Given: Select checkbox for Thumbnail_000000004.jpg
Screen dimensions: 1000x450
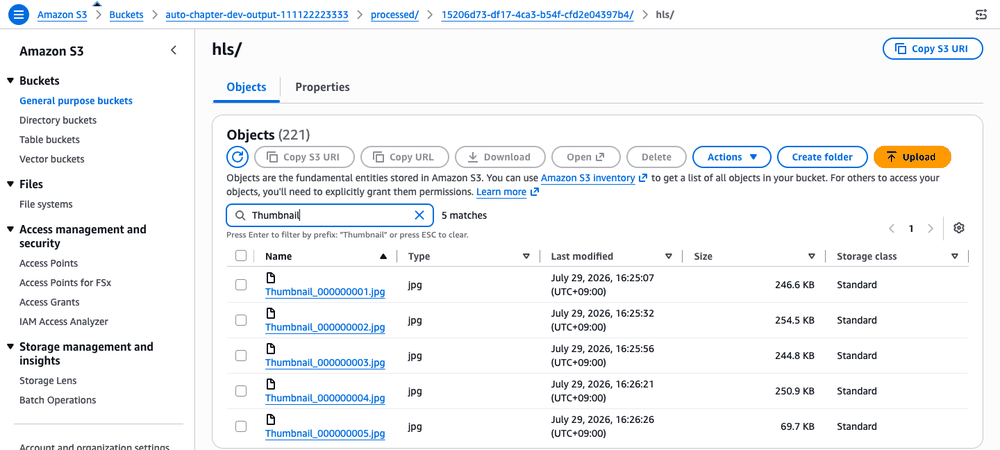Looking at the screenshot, I should tap(241, 391).
